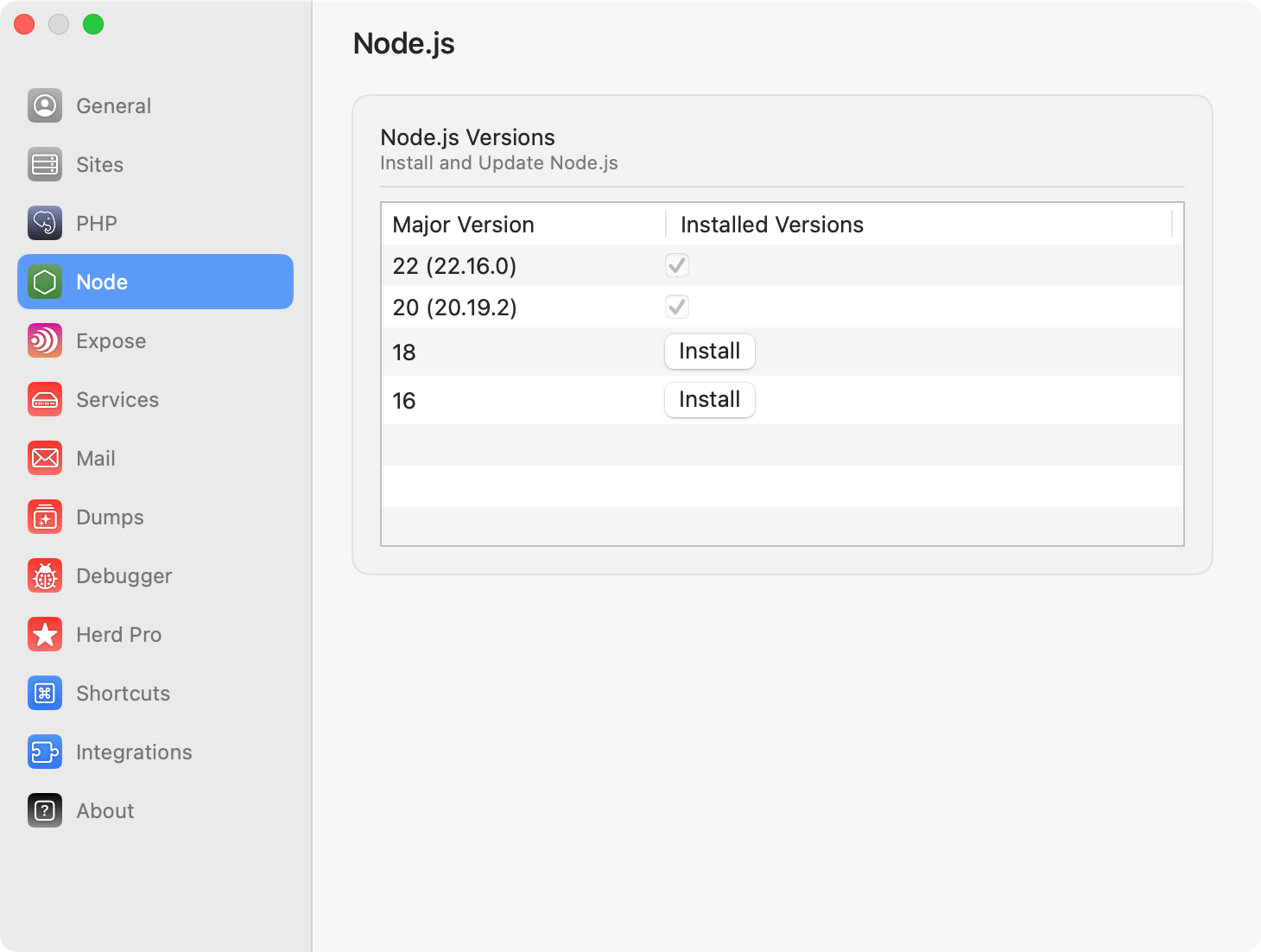Install Node.js version 18
This screenshot has width=1261, height=952.
coord(710,352)
